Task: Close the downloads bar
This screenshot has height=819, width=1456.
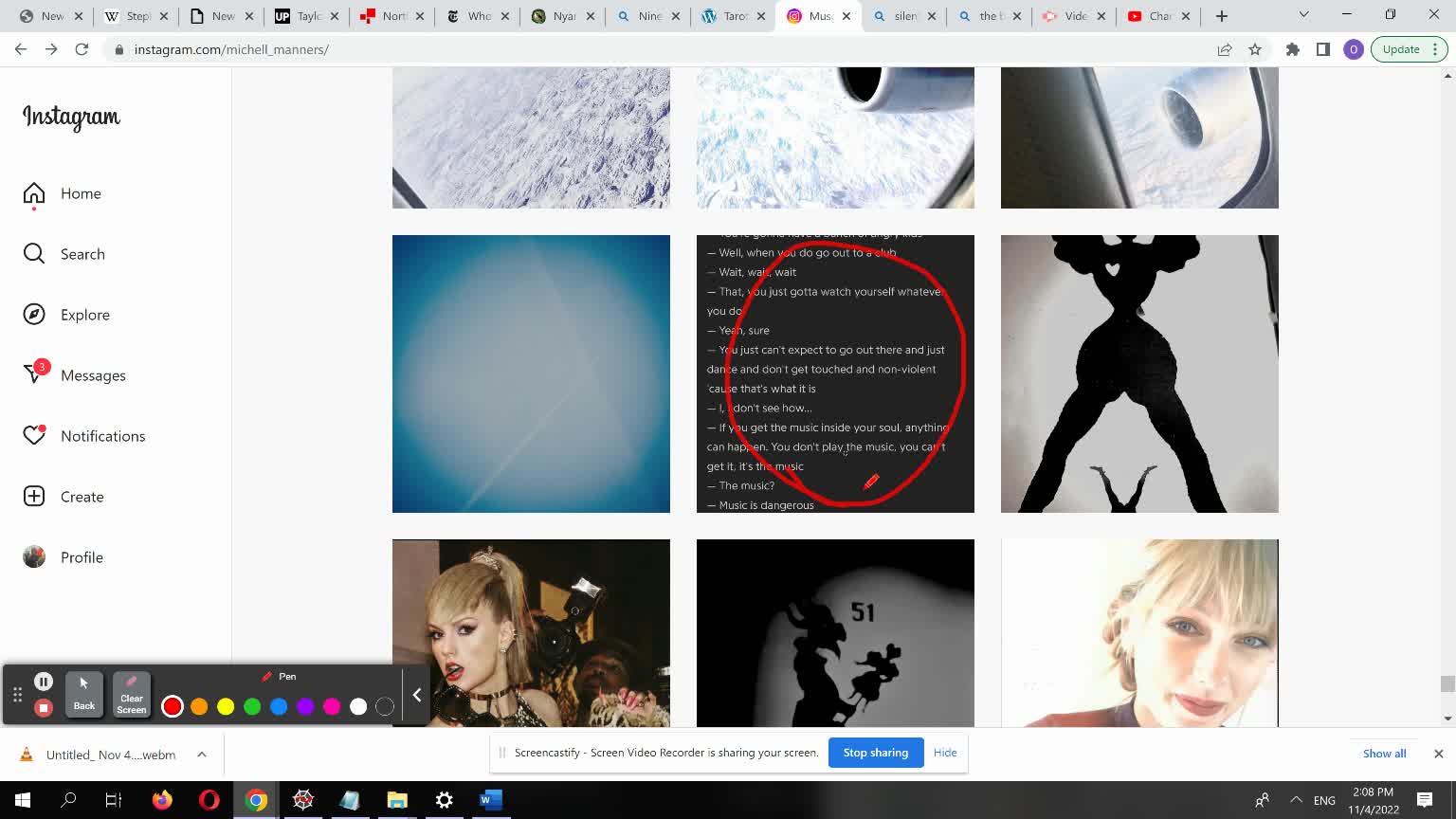Action: (x=1438, y=754)
